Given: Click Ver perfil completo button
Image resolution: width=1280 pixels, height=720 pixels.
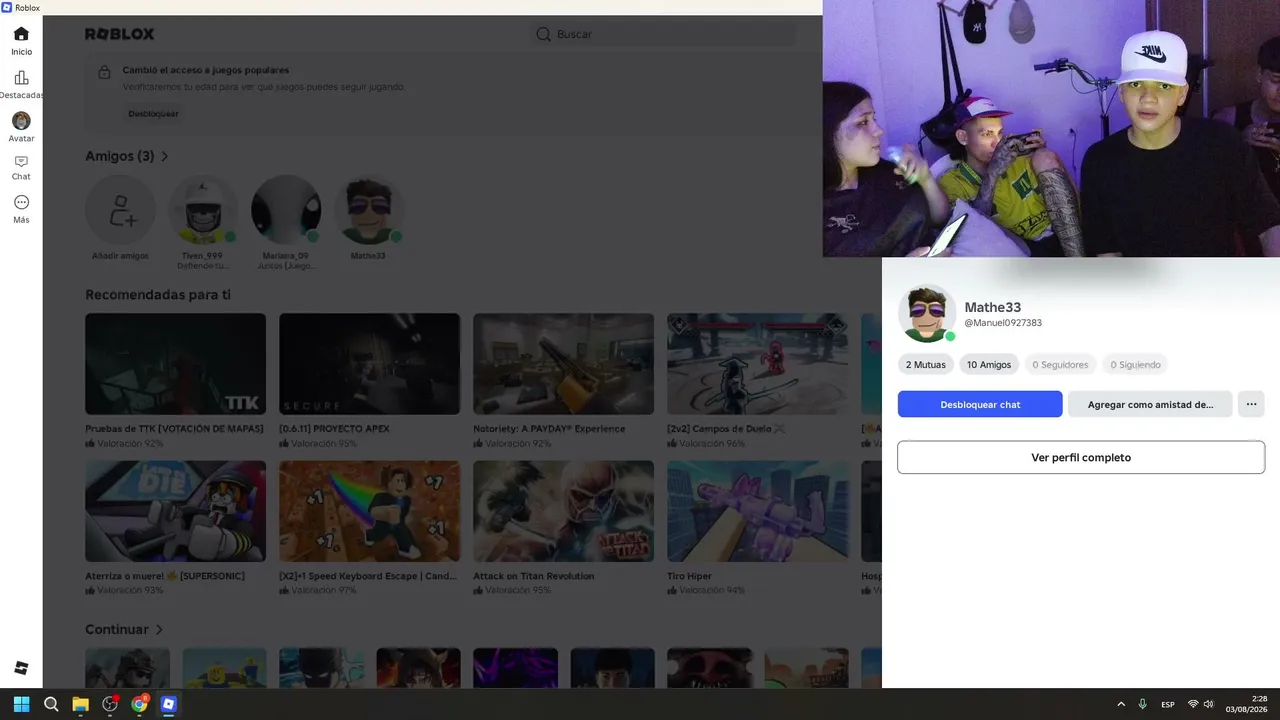Looking at the screenshot, I should click(1081, 457).
